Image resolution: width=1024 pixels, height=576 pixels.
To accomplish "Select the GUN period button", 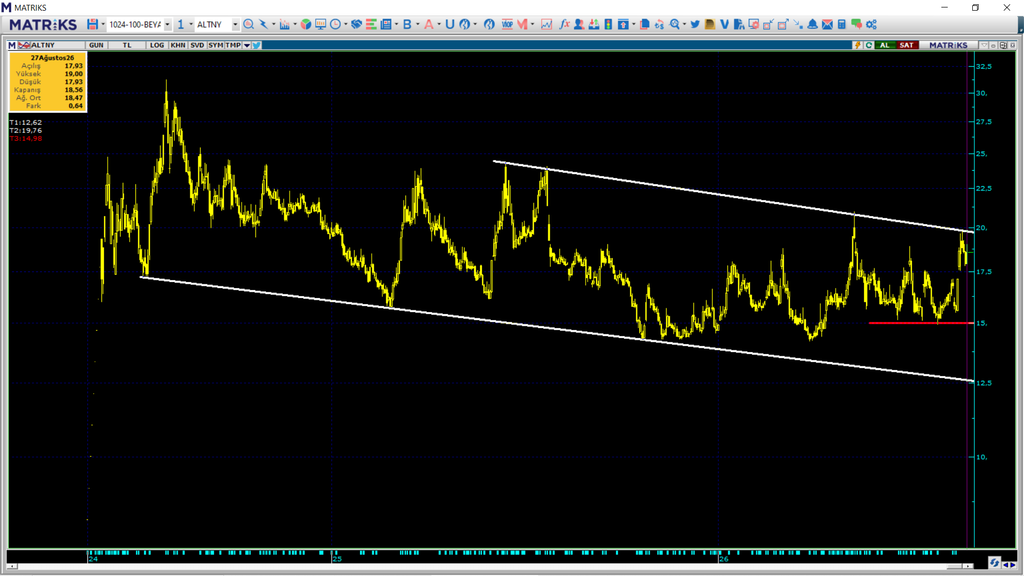I will pyautogui.click(x=96, y=45).
